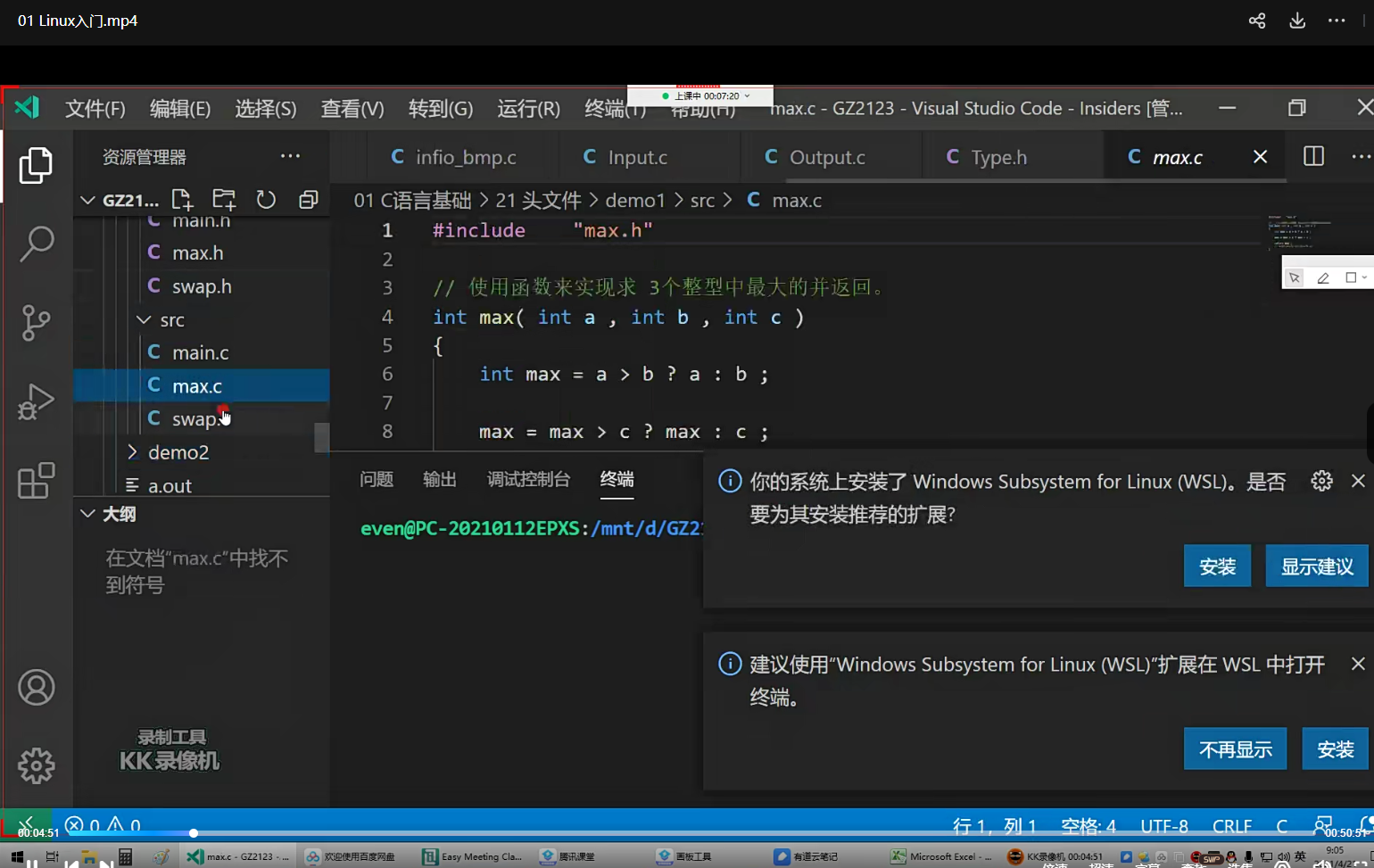Image resolution: width=1374 pixels, height=868 pixels.
Task: Expand the demo2 folder
Action: click(x=132, y=452)
